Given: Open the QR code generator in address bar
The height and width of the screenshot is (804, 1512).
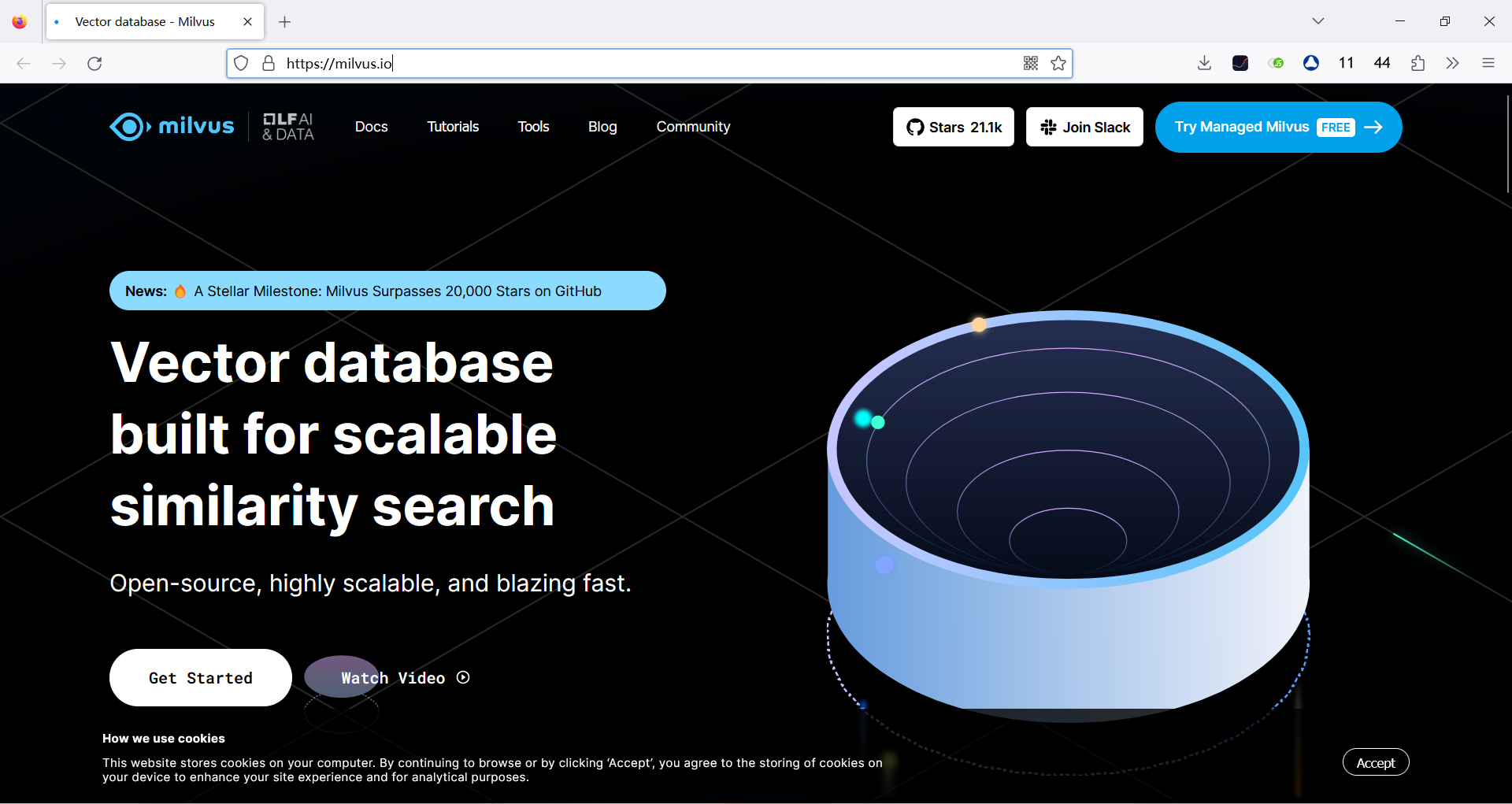Looking at the screenshot, I should tap(1031, 63).
